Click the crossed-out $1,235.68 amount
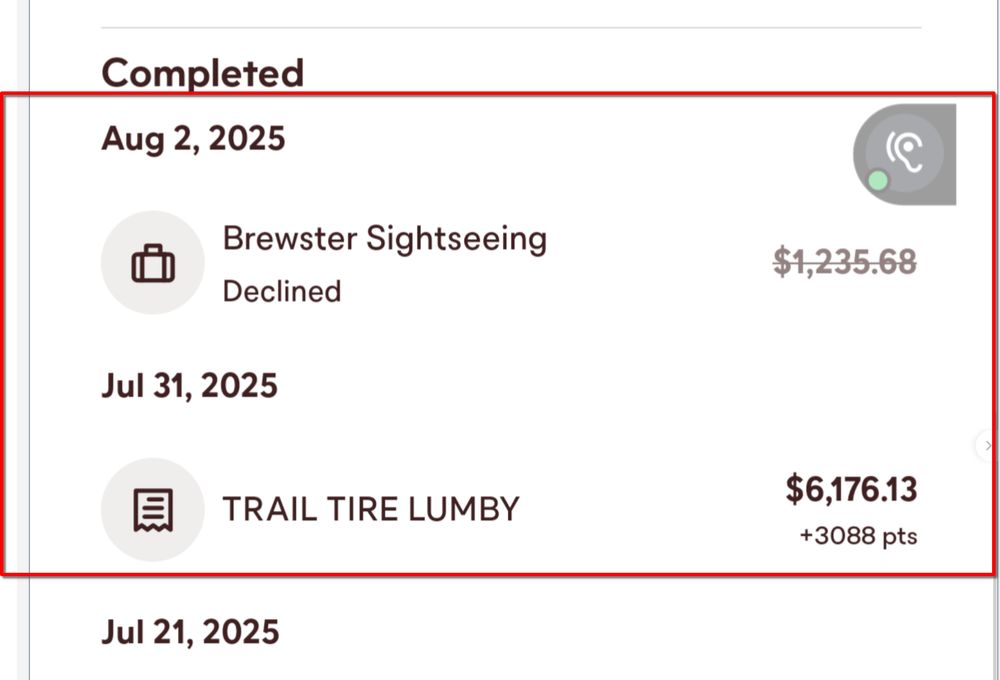 tap(845, 262)
